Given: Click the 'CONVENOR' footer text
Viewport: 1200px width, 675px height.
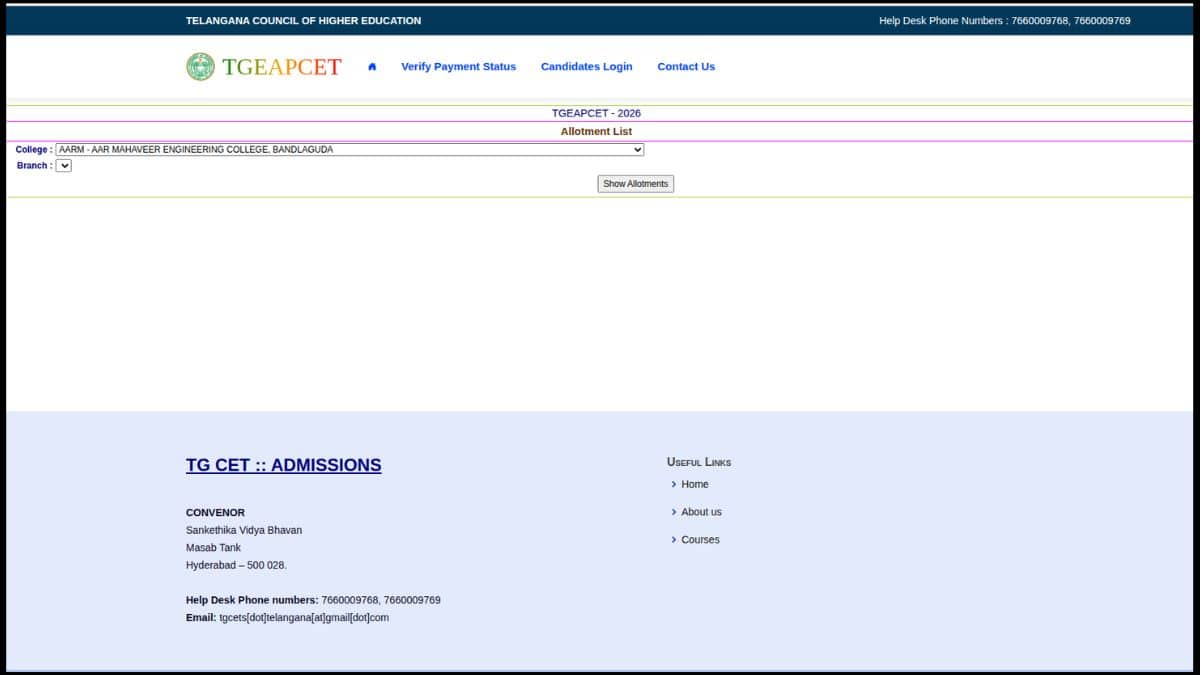Looking at the screenshot, I should pos(215,513).
